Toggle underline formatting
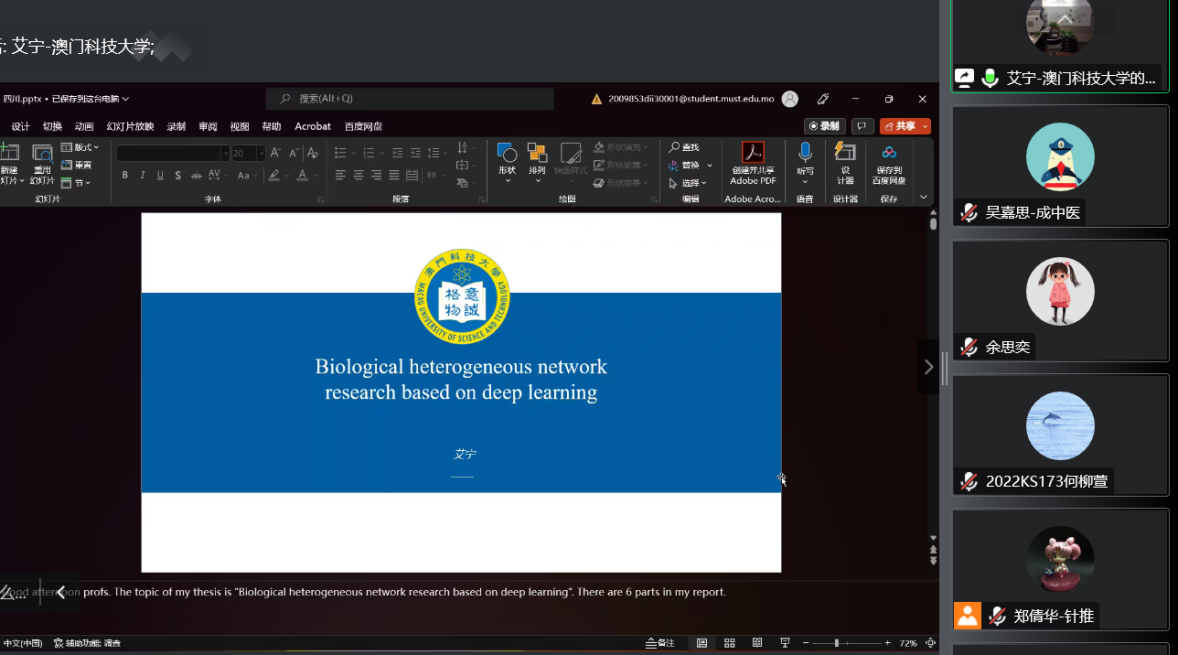 pyautogui.click(x=160, y=175)
